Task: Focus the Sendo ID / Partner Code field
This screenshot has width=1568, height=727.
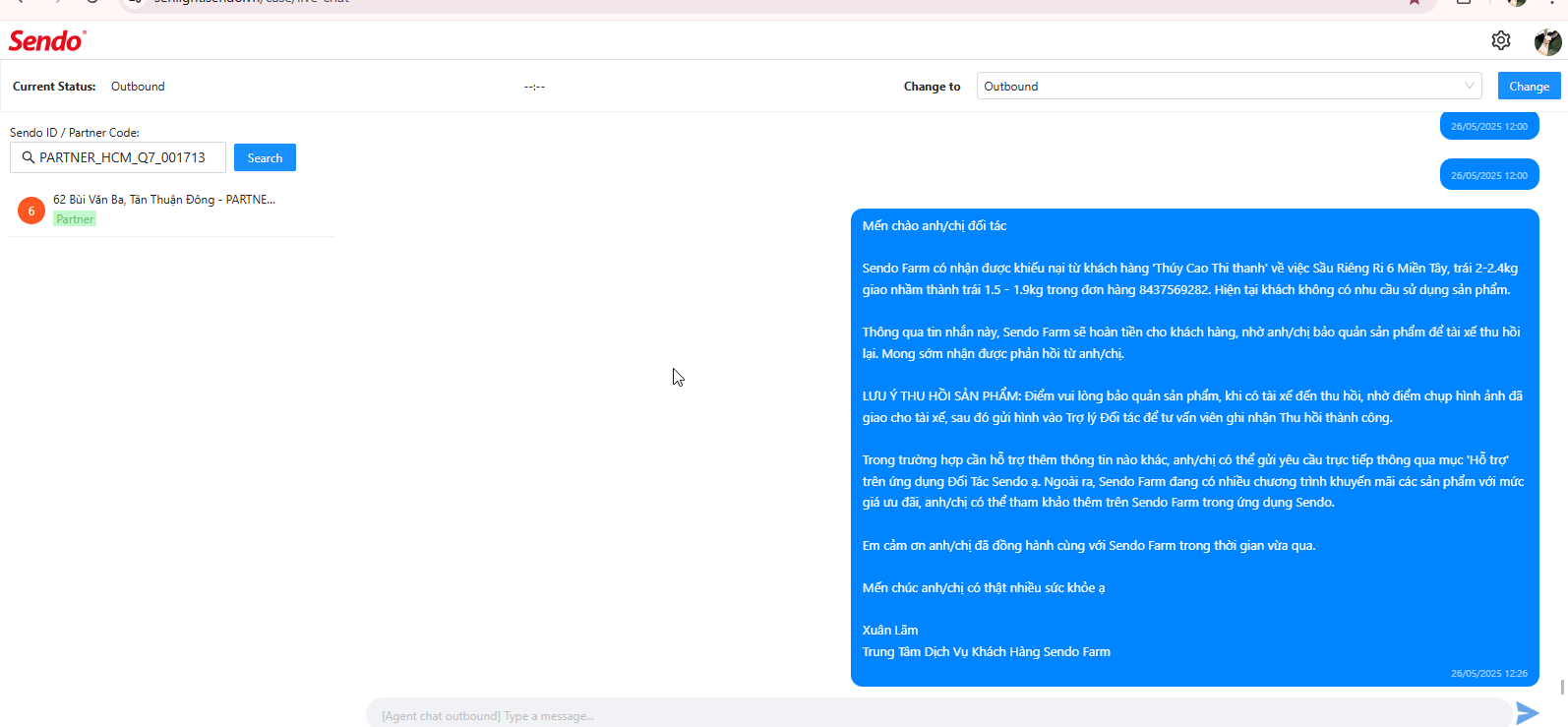Action: point(118,157)
